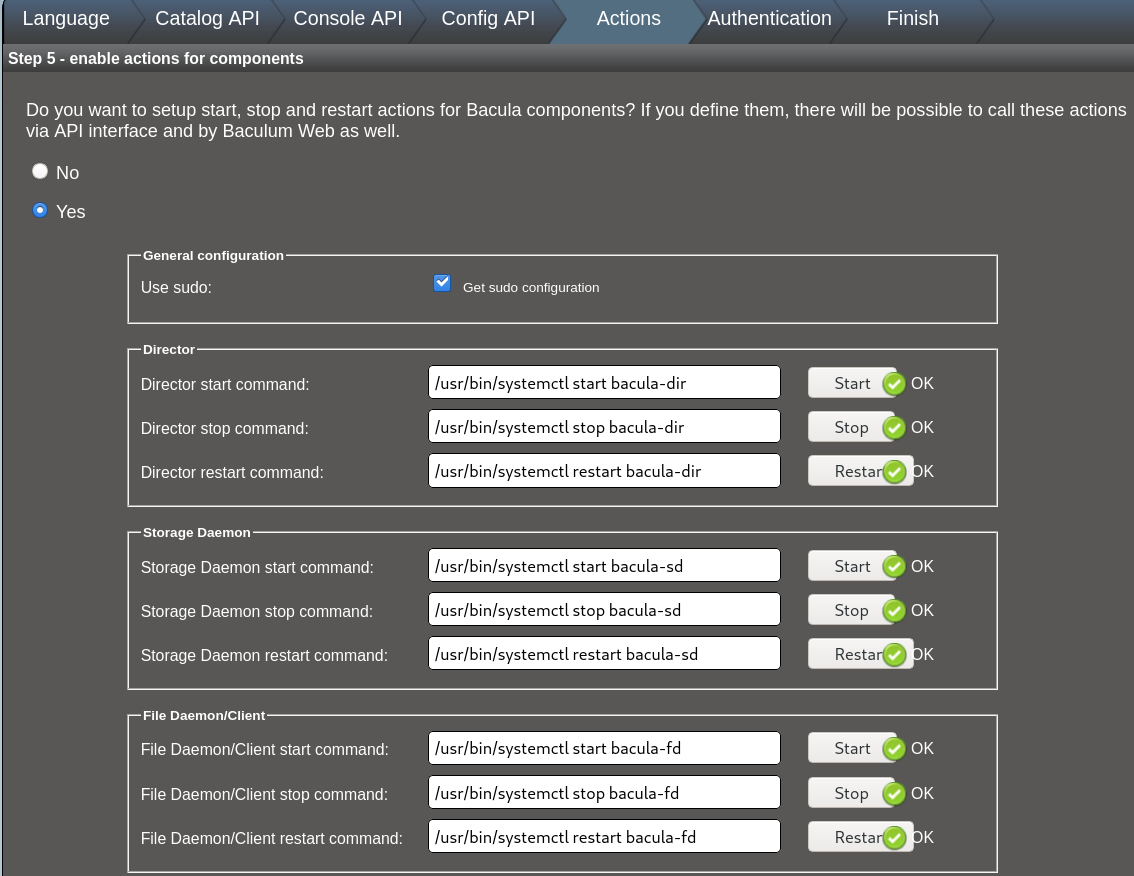Jump to the Authentication step
This screenshot has height=876, width=1134.
770,19
